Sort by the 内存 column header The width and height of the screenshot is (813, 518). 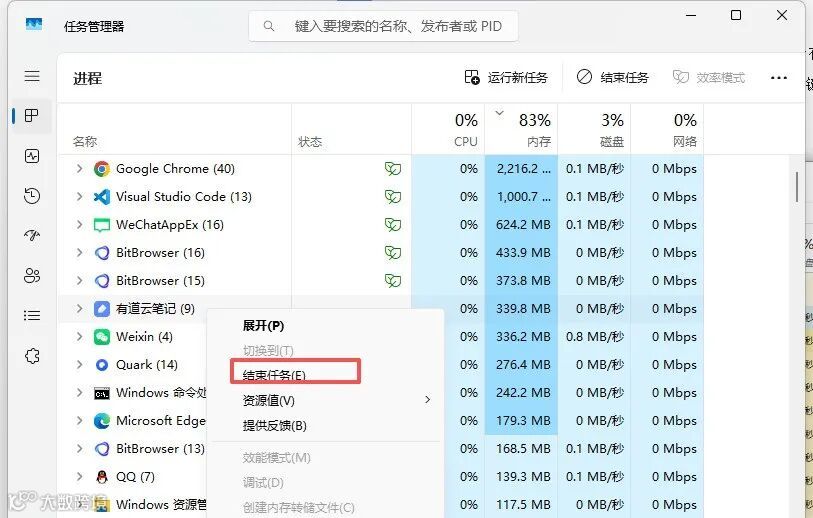(539, 142)
